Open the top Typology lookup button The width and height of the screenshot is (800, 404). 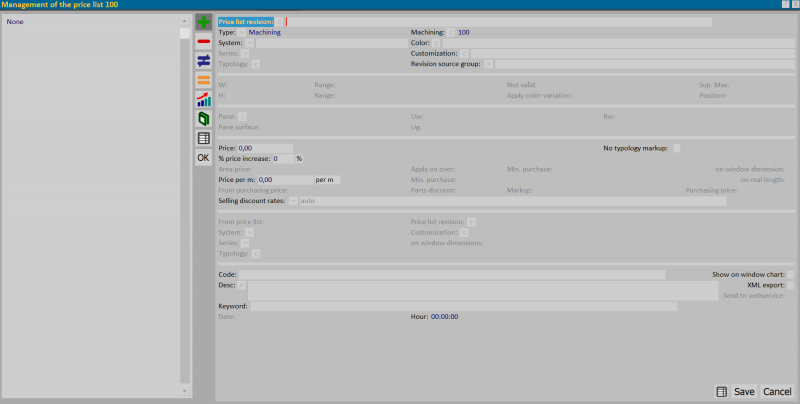[256, 64]
